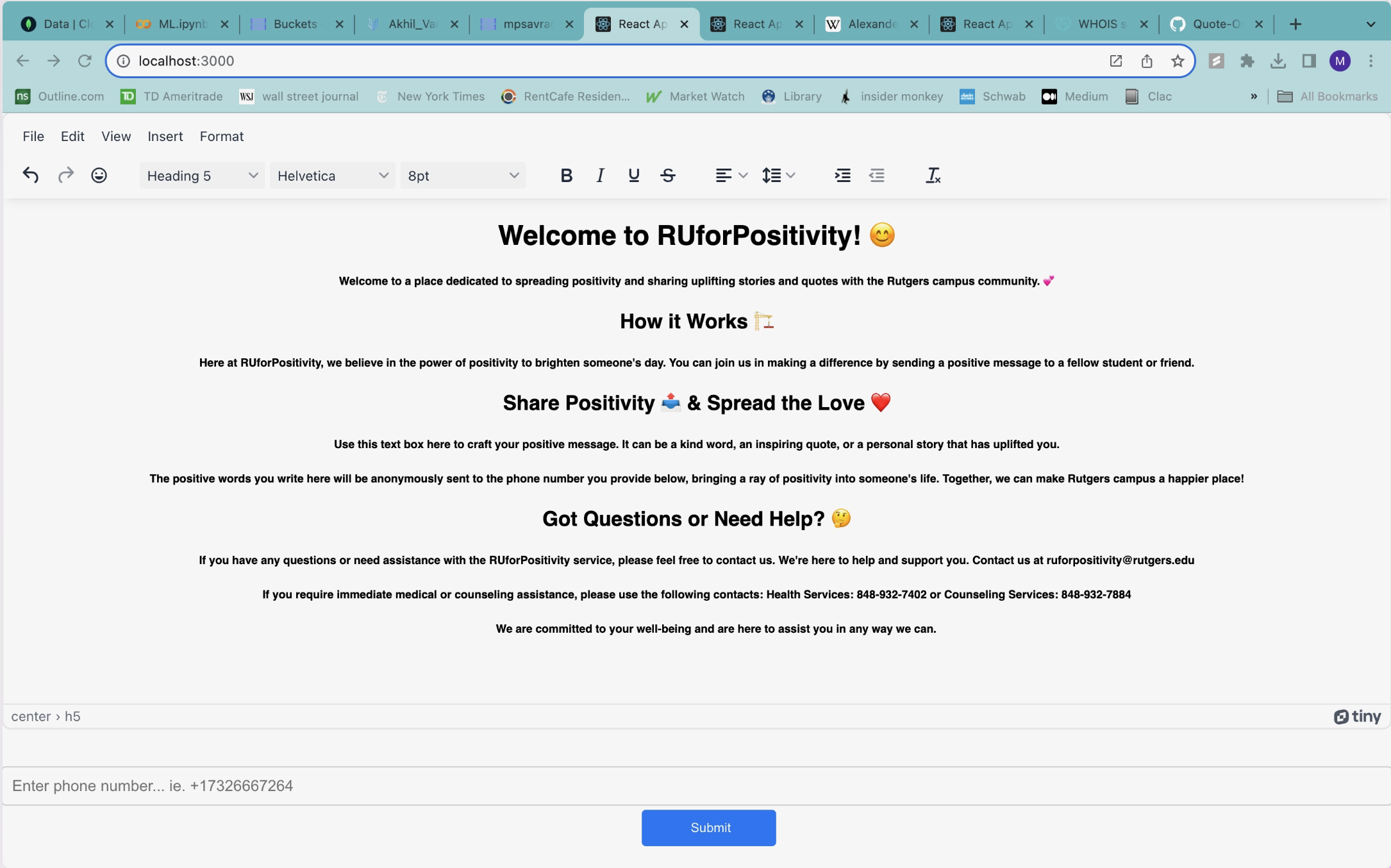
Task: Click the undo arrow icon
Action: coord(31,175)
